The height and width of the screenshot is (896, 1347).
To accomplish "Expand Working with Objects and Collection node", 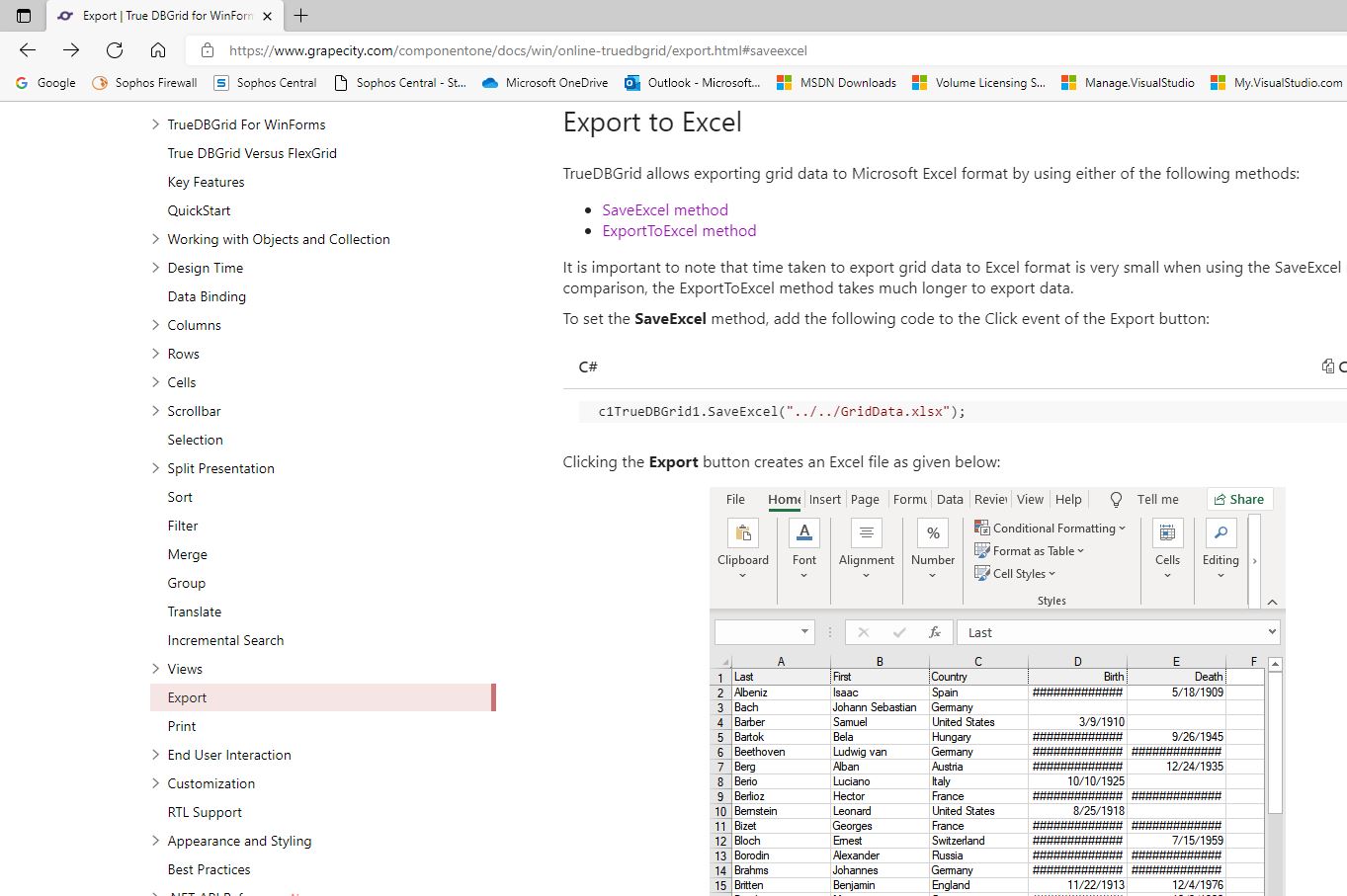I will click(155, 239).
